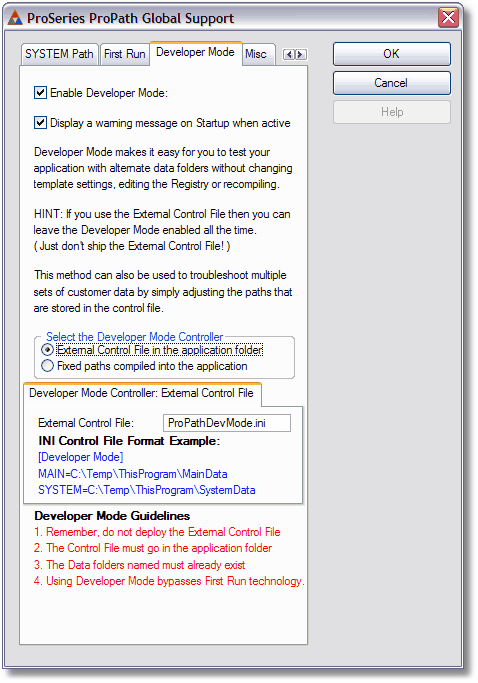This screenshot has height=683, width=478.
Task: Select the Developer Mode tab
Action: (x=195, y=53)
